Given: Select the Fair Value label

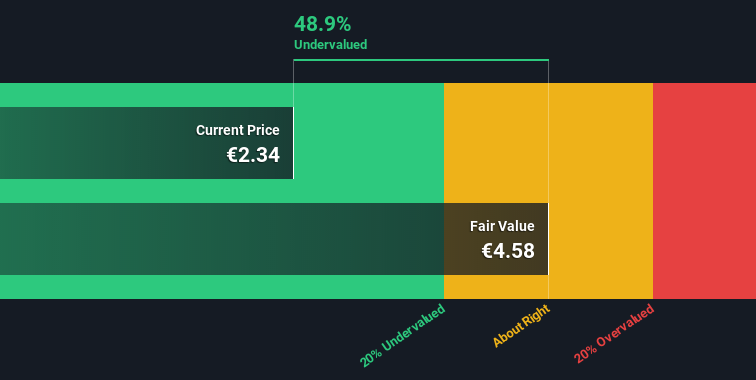Looking at the screenshot, I should coord(502,226).
